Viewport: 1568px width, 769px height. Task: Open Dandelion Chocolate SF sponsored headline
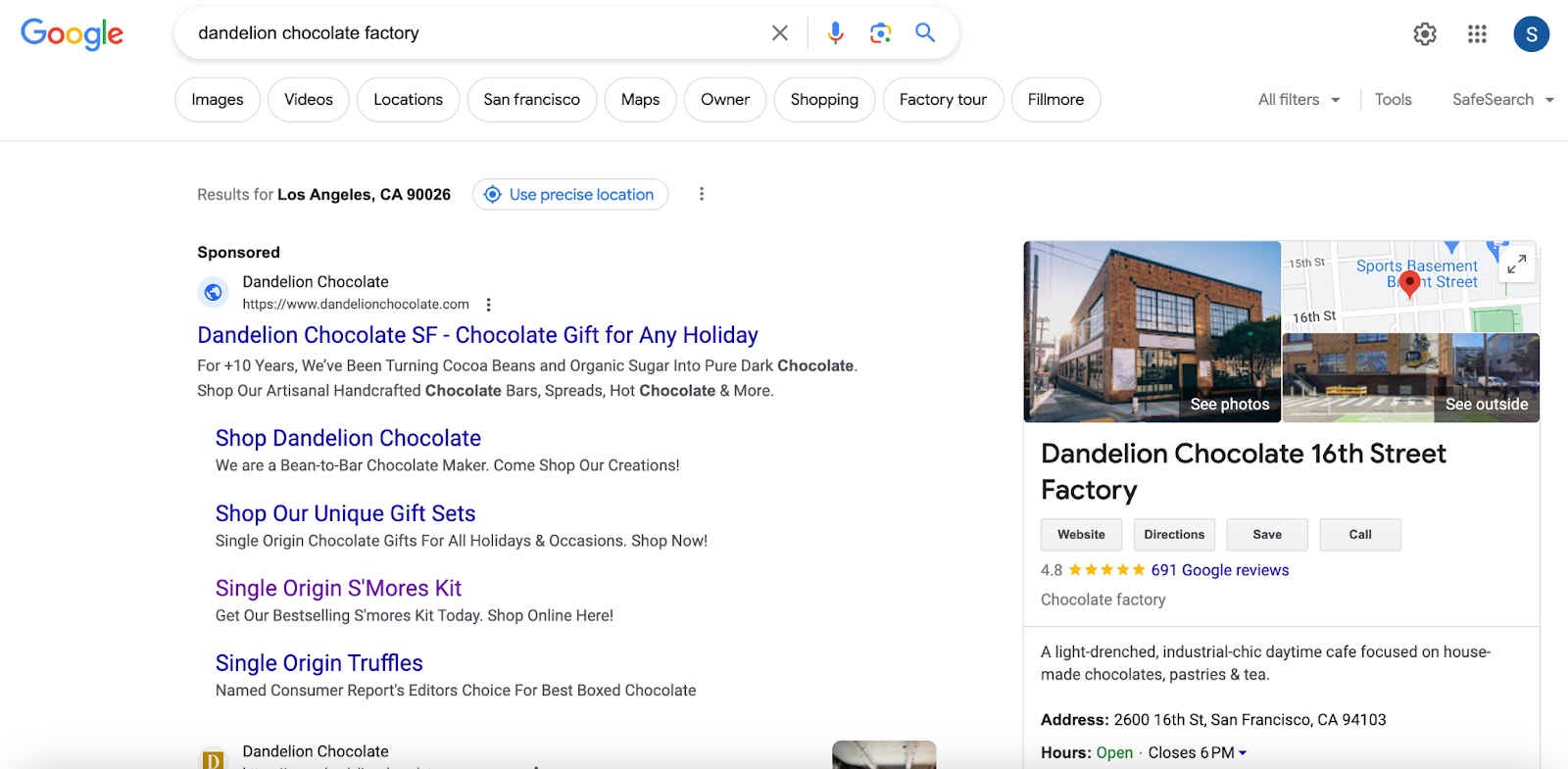click(x=477, y=335)
